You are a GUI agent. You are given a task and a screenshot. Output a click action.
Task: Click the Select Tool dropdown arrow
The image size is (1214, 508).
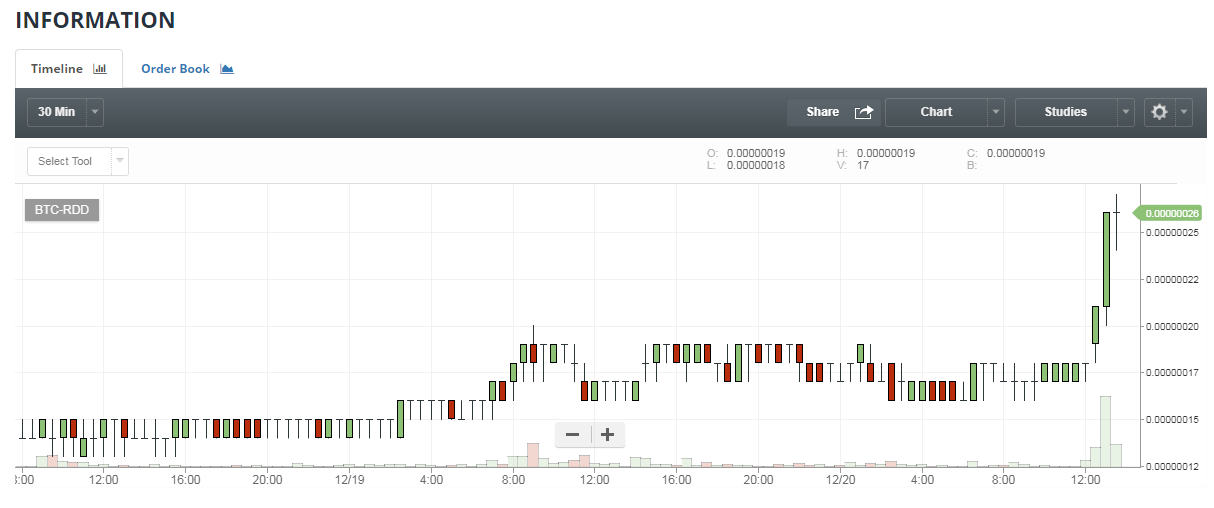119,160
